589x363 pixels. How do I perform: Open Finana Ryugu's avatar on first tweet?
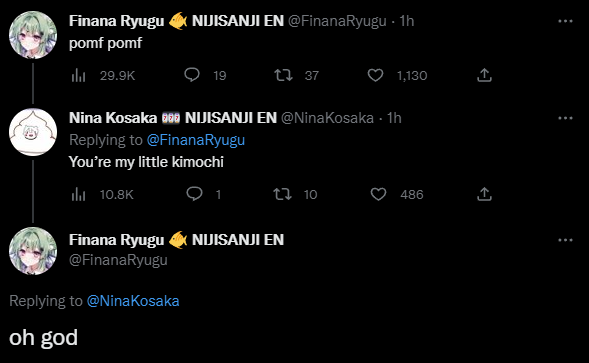[33, 35]
